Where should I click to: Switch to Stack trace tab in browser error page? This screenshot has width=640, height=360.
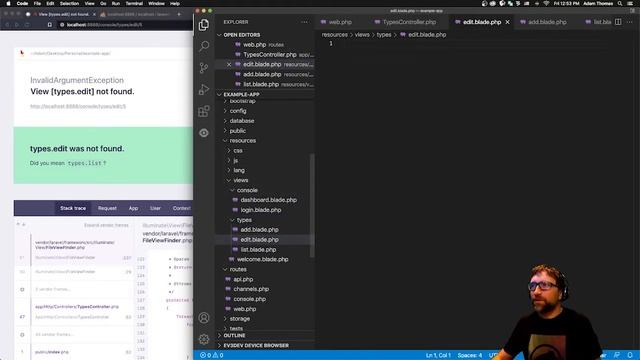(x=73, y=208)
